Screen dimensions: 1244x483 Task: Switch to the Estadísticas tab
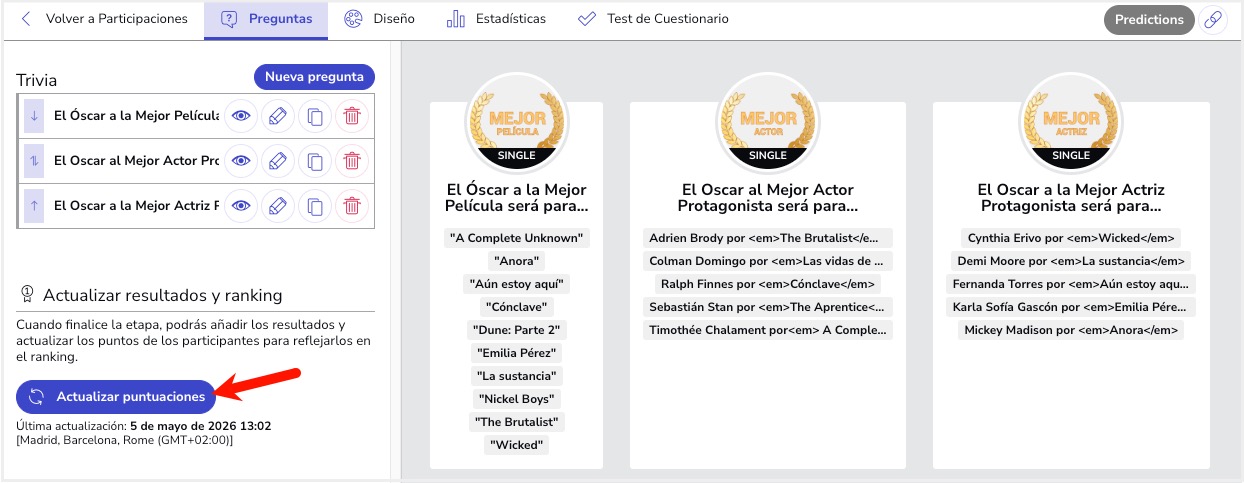coord(496,19)
